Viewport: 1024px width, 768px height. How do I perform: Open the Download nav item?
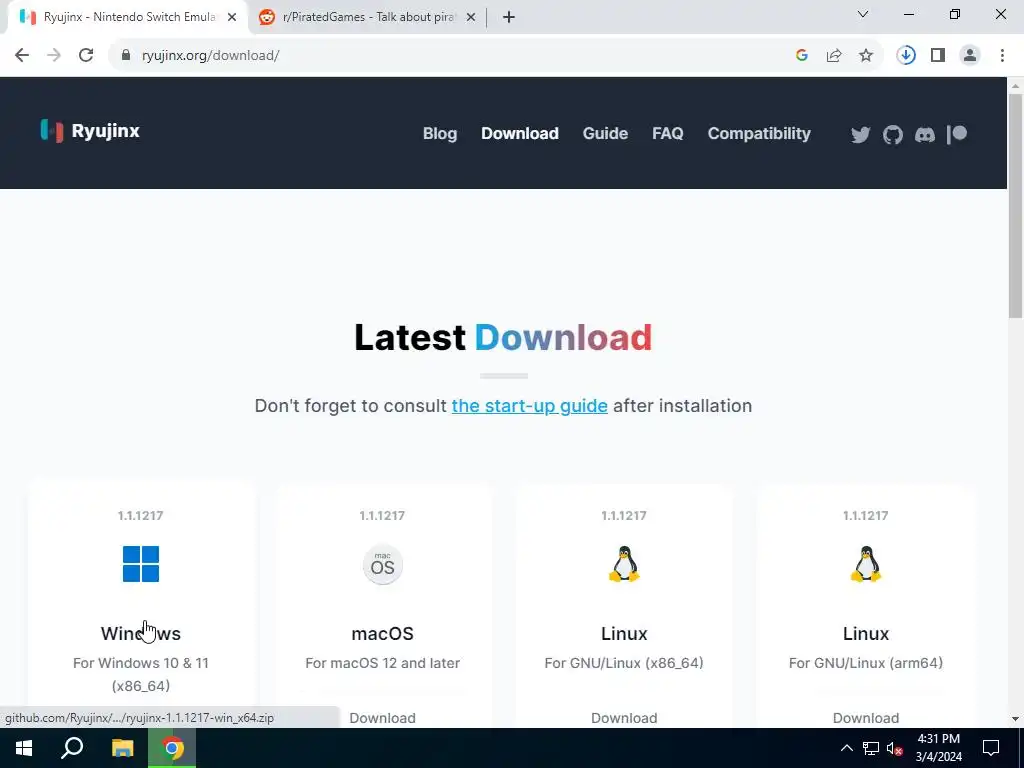pos(520,134)
